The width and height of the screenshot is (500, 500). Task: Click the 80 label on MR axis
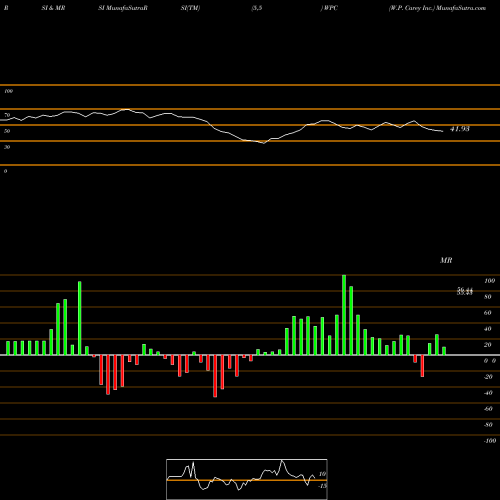click(x=488, y=297)
